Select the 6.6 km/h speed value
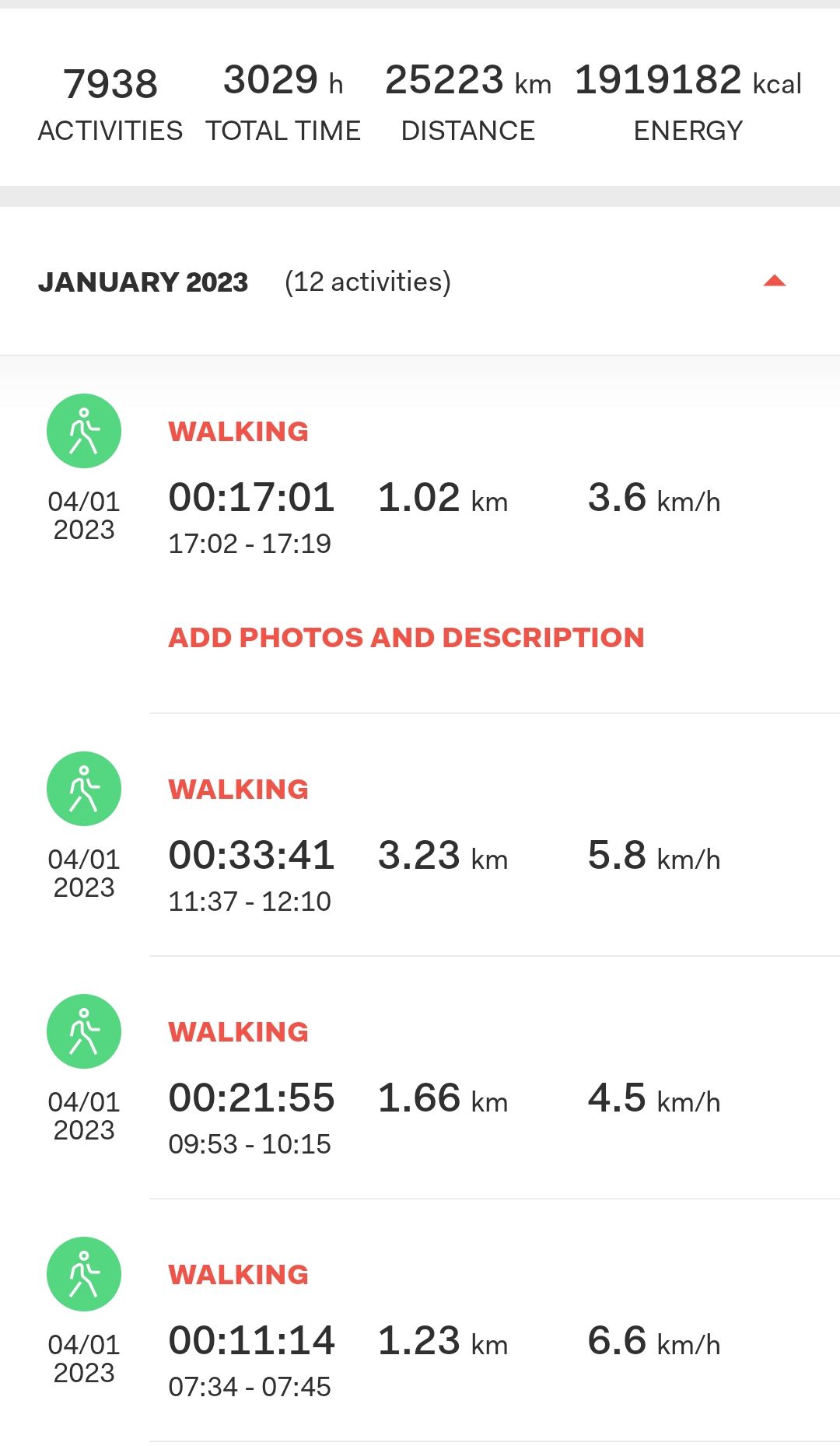Image resolution: width=840 pixels, height=1446 pixels. coord(654,1341)
